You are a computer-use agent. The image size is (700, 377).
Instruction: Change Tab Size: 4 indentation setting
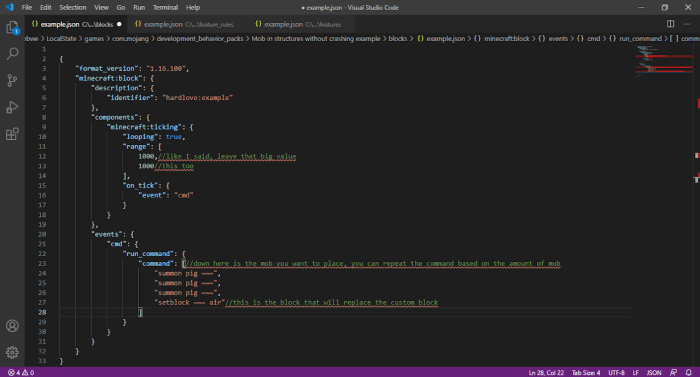[x=586, y=372]
